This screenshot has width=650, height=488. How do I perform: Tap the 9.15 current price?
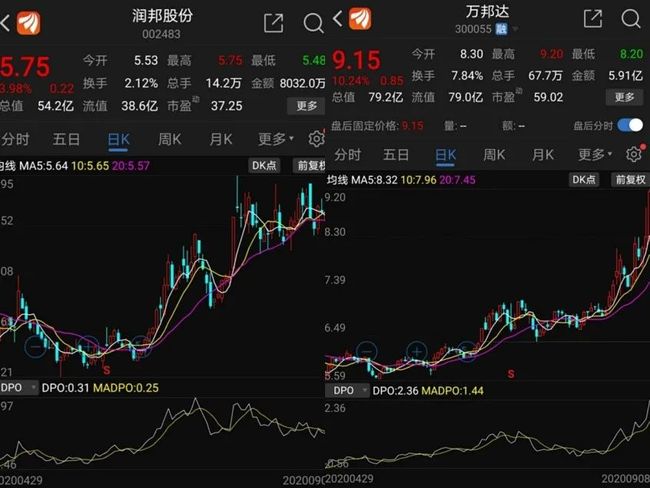356,60
